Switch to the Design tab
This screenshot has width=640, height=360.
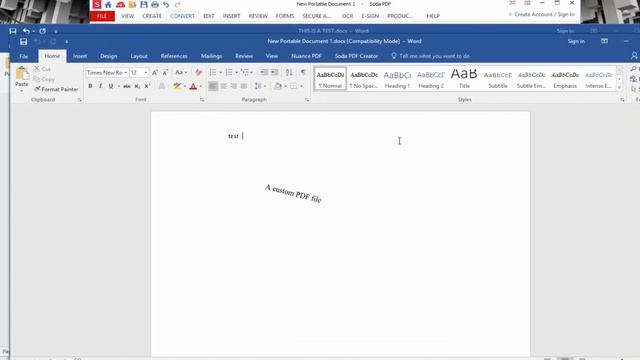[109, 56]
